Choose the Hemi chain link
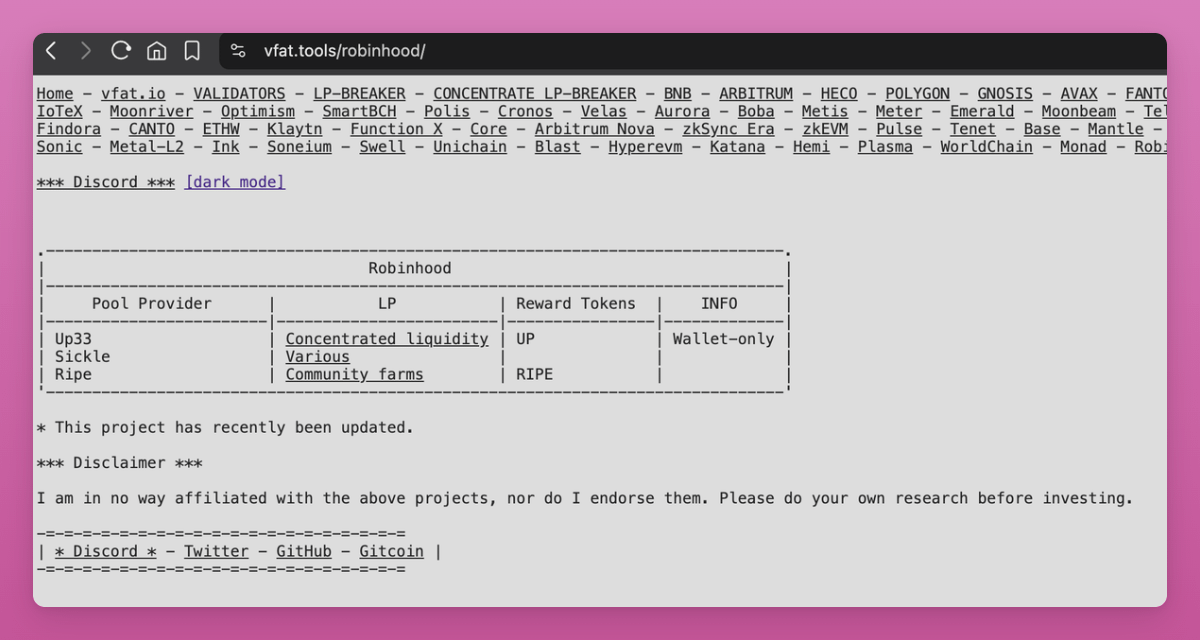The image size is (1200, 640). coord(811,147)
